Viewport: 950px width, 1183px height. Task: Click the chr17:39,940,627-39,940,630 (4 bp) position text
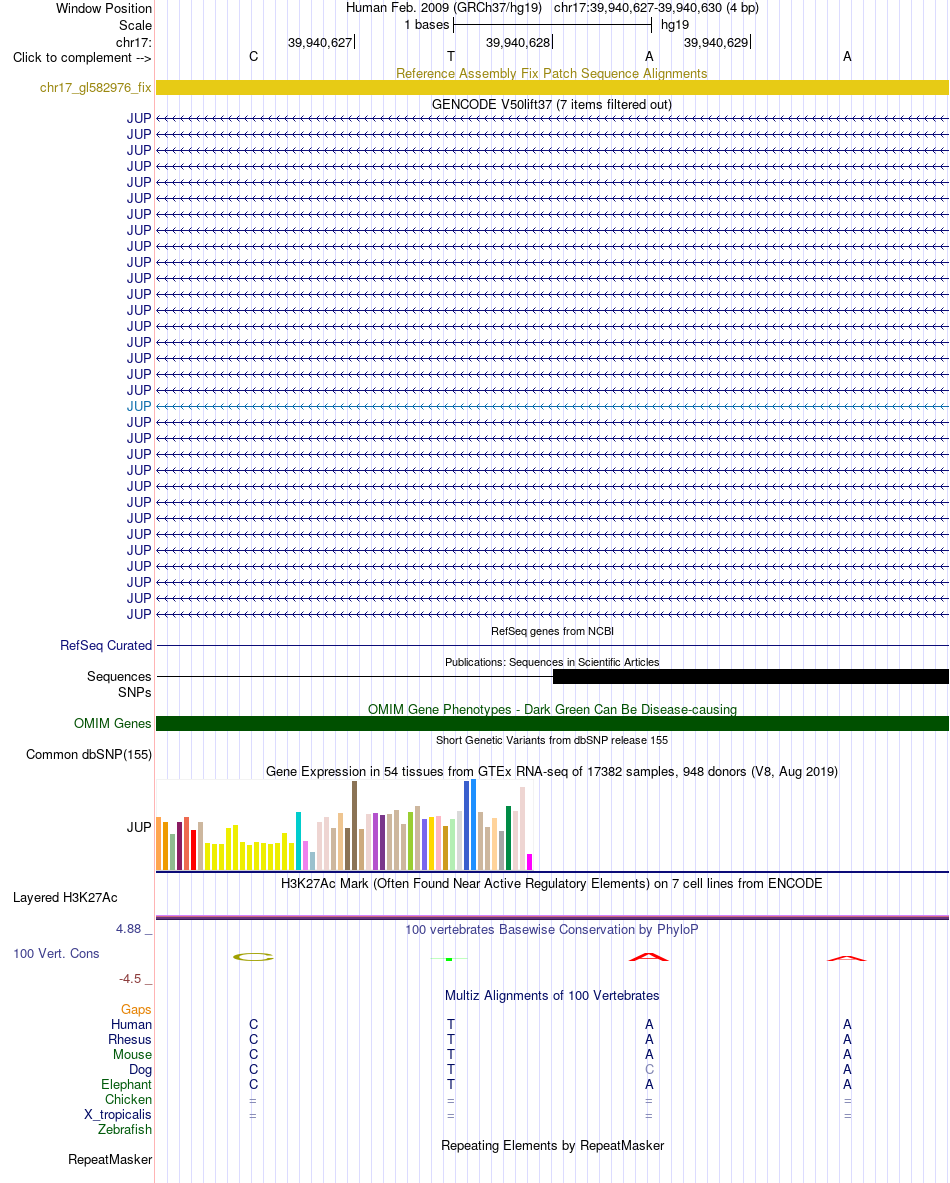tap(656, 8)
